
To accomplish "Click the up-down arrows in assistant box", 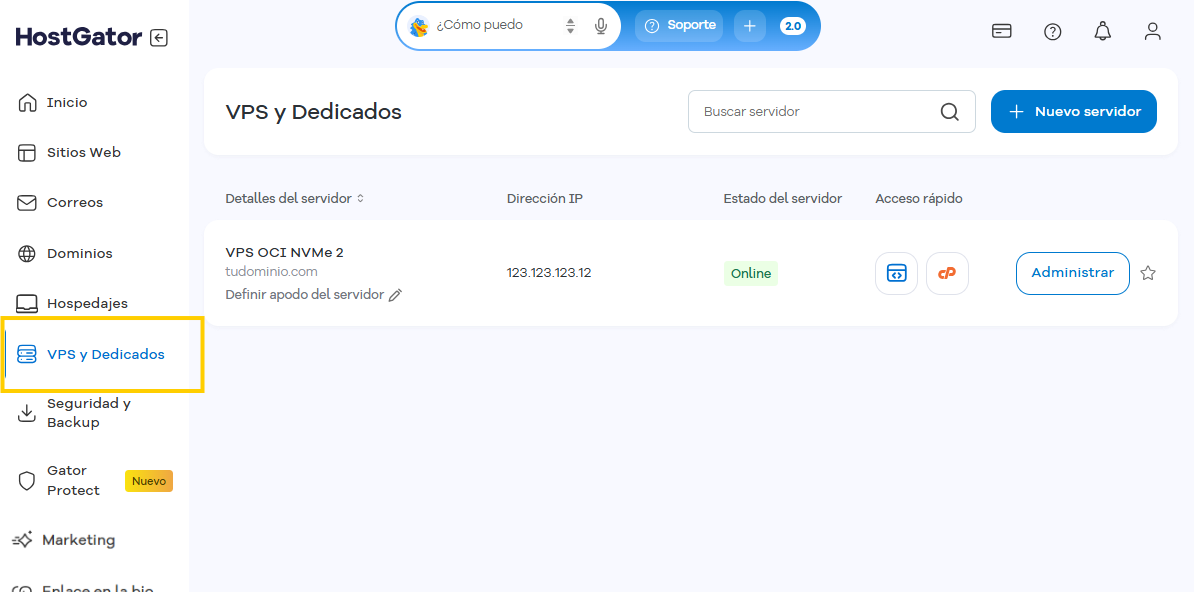I will 570,26.
